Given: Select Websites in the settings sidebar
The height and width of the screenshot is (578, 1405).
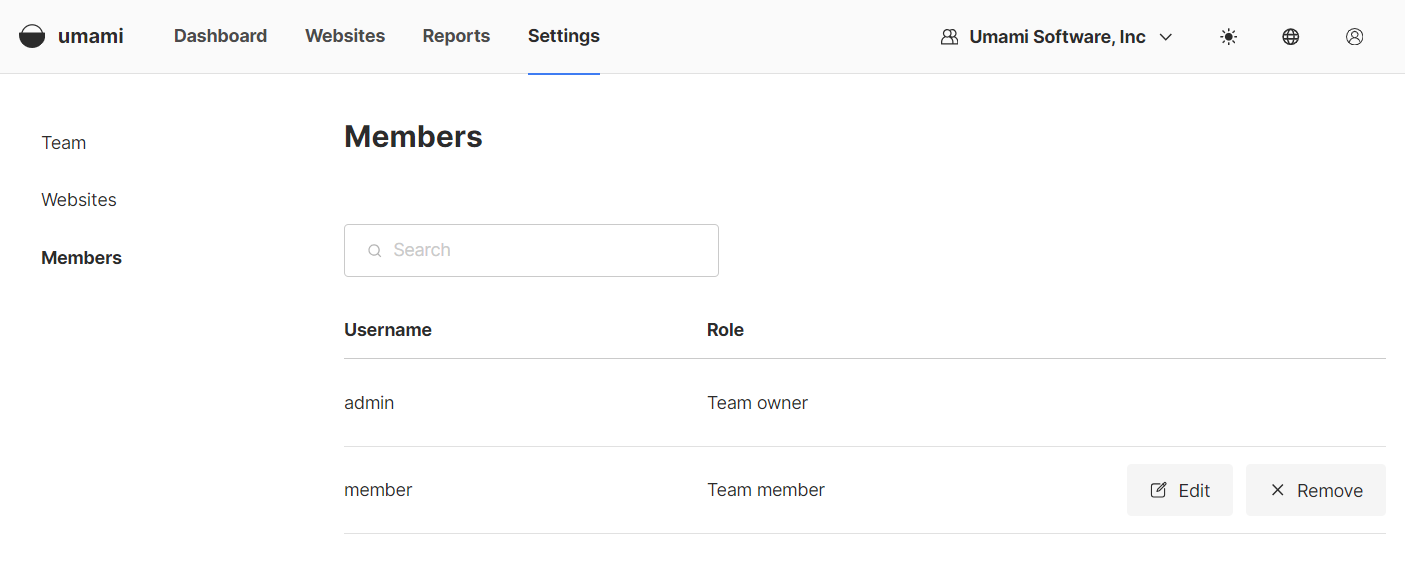Looking at the screenshot, I should pos(79,200).
